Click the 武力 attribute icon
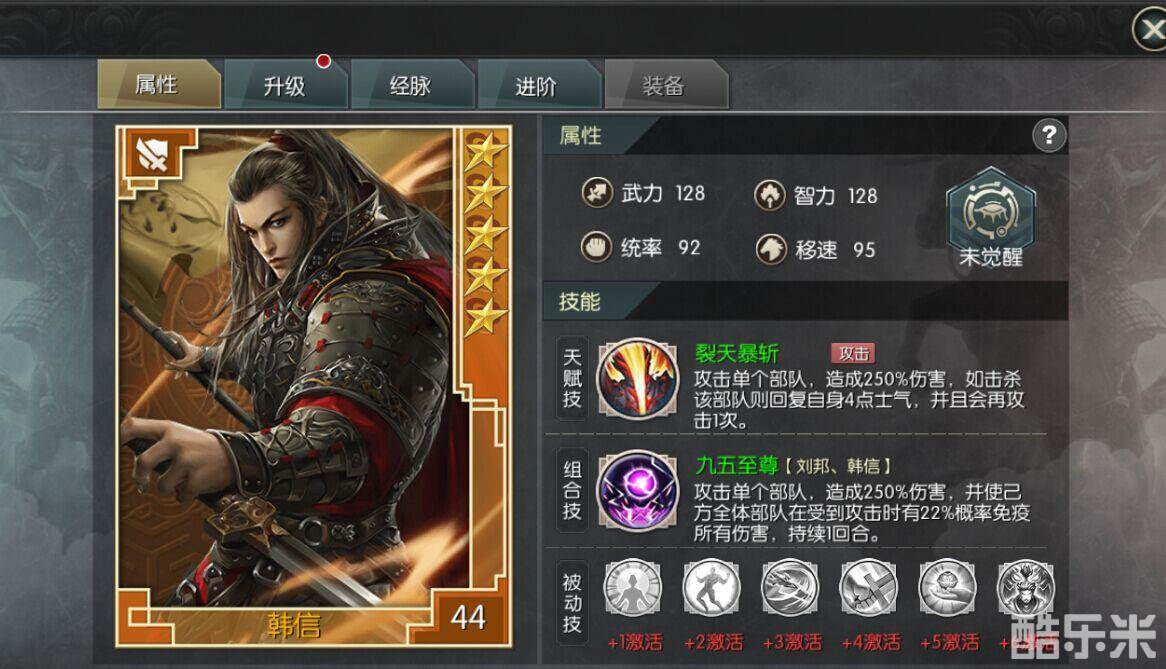 click(597, 193)
